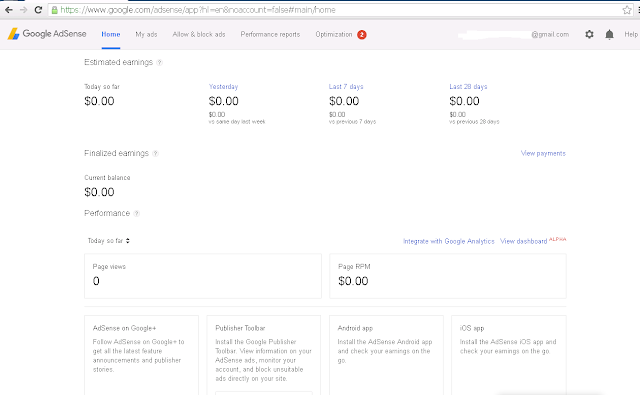This screenshot has width=640, height=395.
Task: Click the Today so far earnings label
Action: point(102,87)
